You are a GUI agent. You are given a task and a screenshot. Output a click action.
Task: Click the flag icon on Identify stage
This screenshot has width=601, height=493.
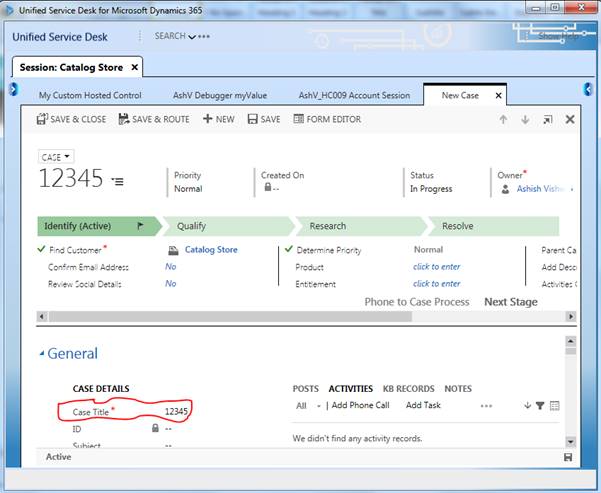pos(140,226)
